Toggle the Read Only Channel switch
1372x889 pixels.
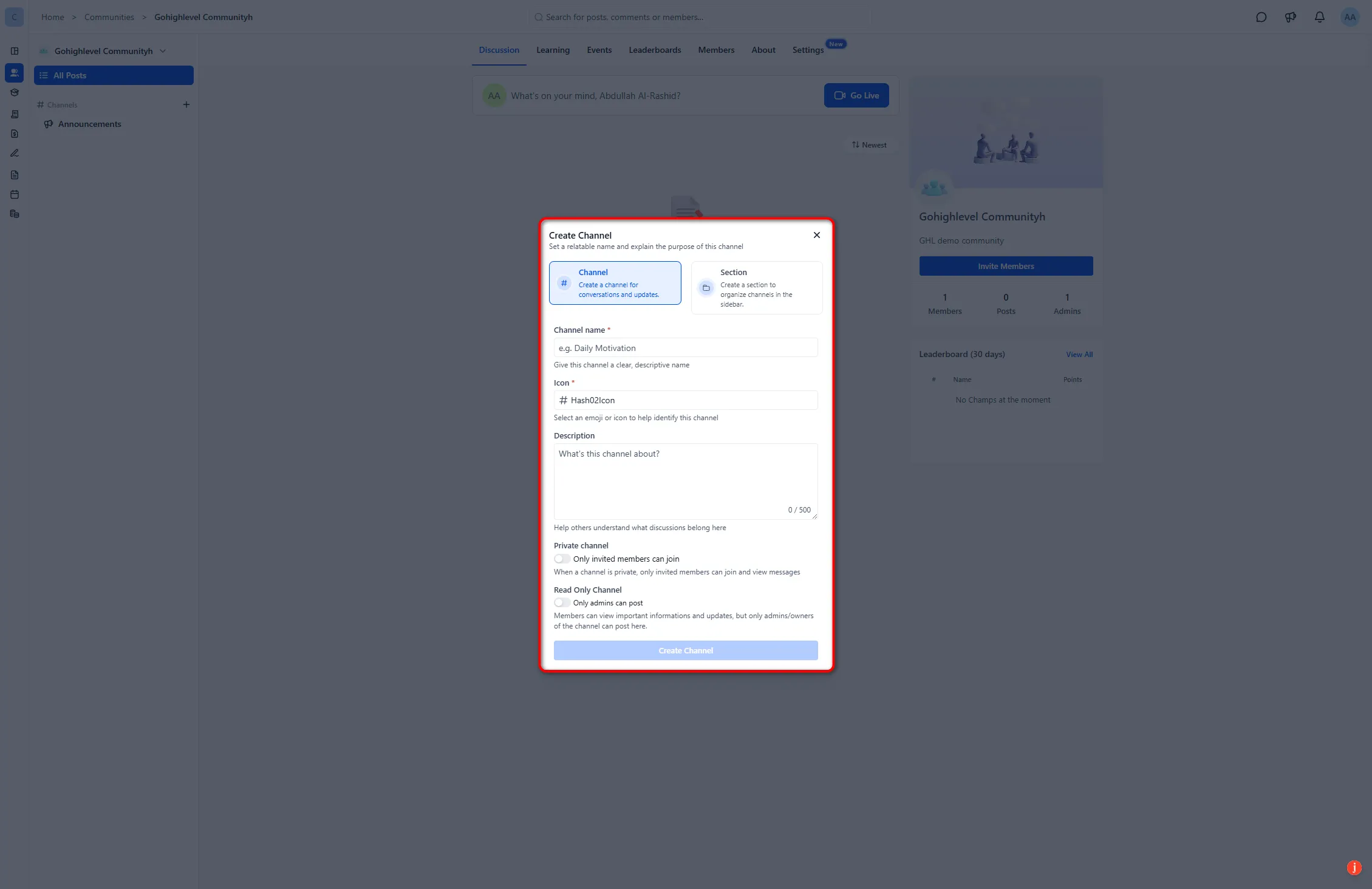click(x=562, y=603)
